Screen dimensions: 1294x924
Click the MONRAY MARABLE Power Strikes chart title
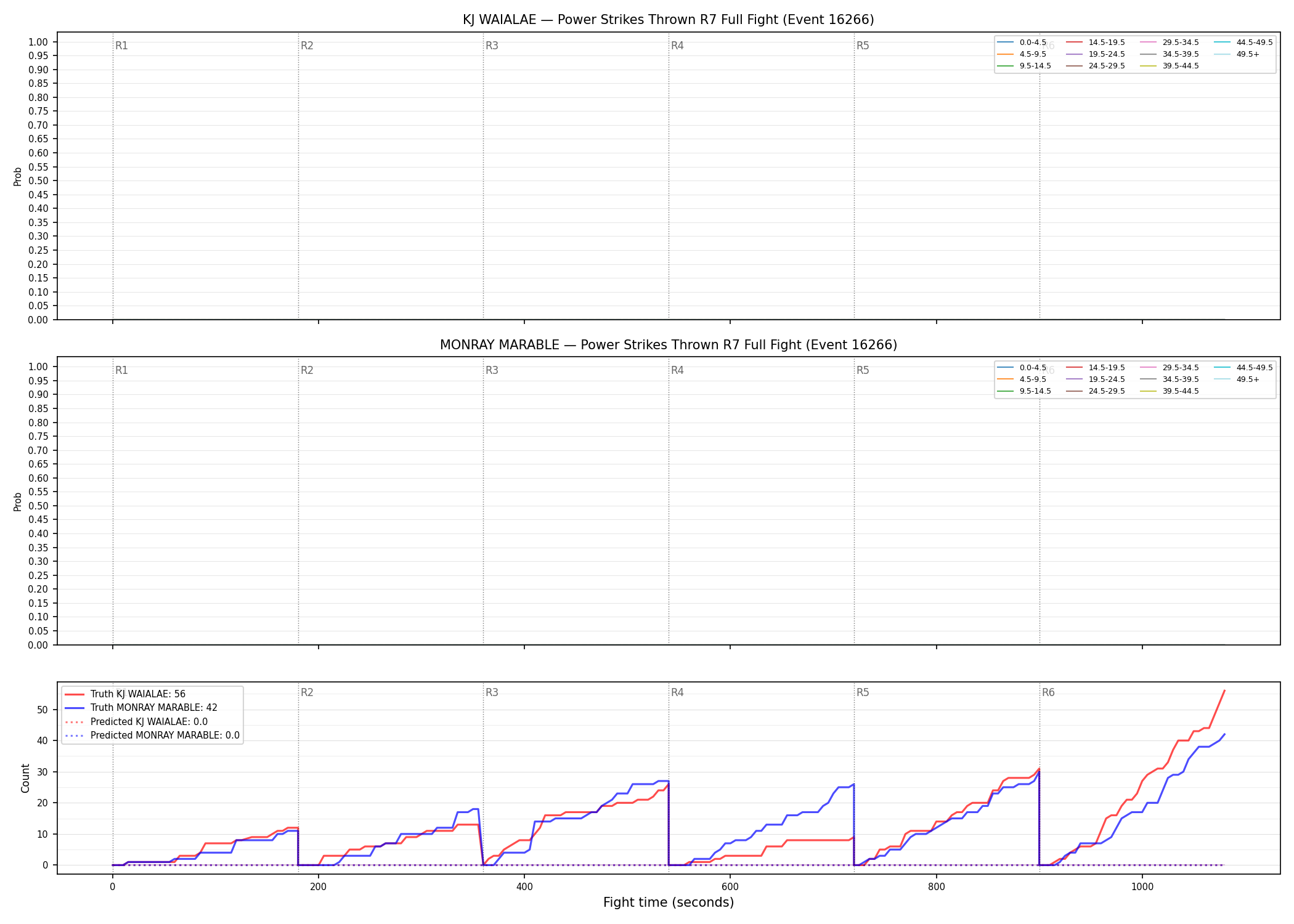(x=668, y=345)
